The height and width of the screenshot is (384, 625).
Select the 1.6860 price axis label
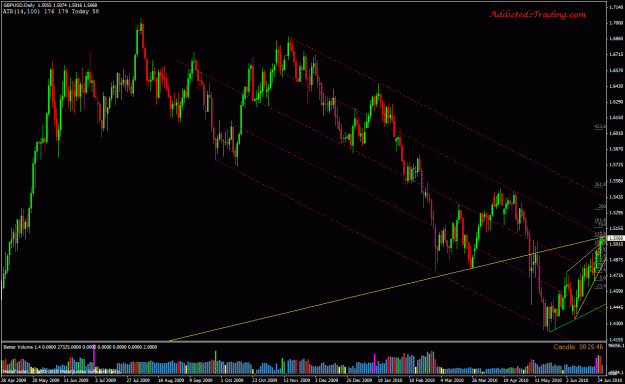(x=616, y=39)
